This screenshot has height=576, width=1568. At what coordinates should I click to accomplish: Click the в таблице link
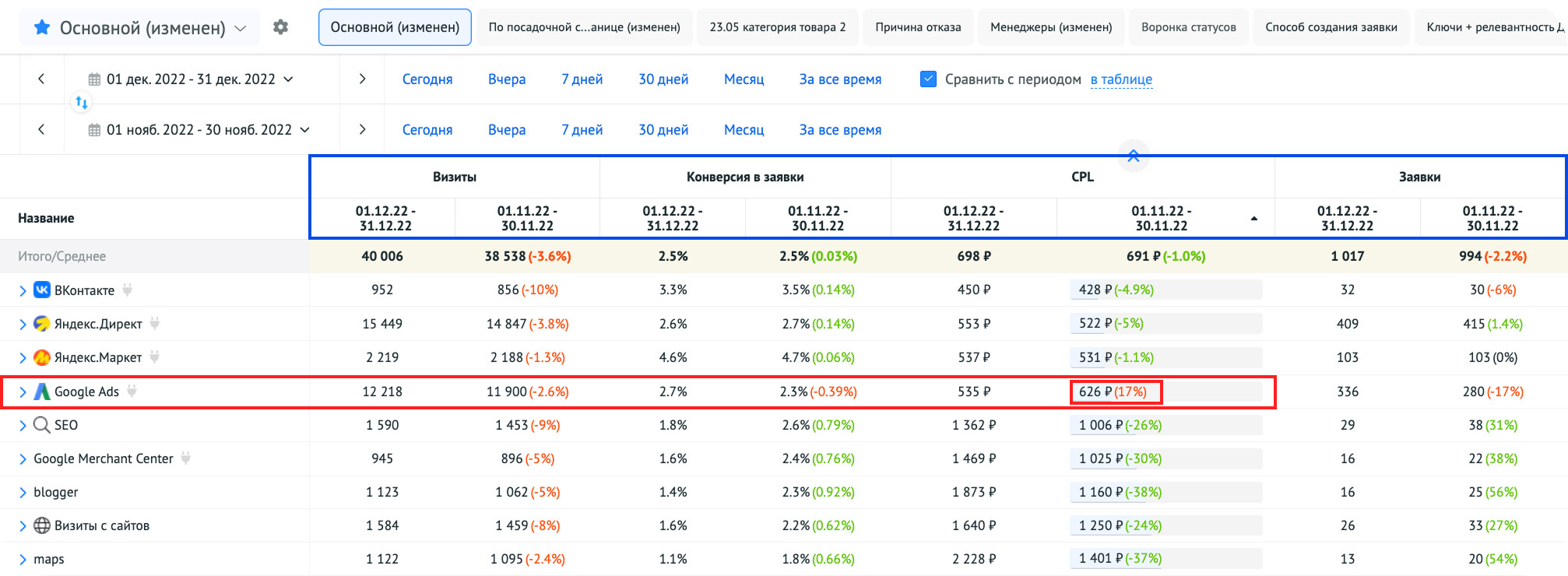coord(1121,79)
